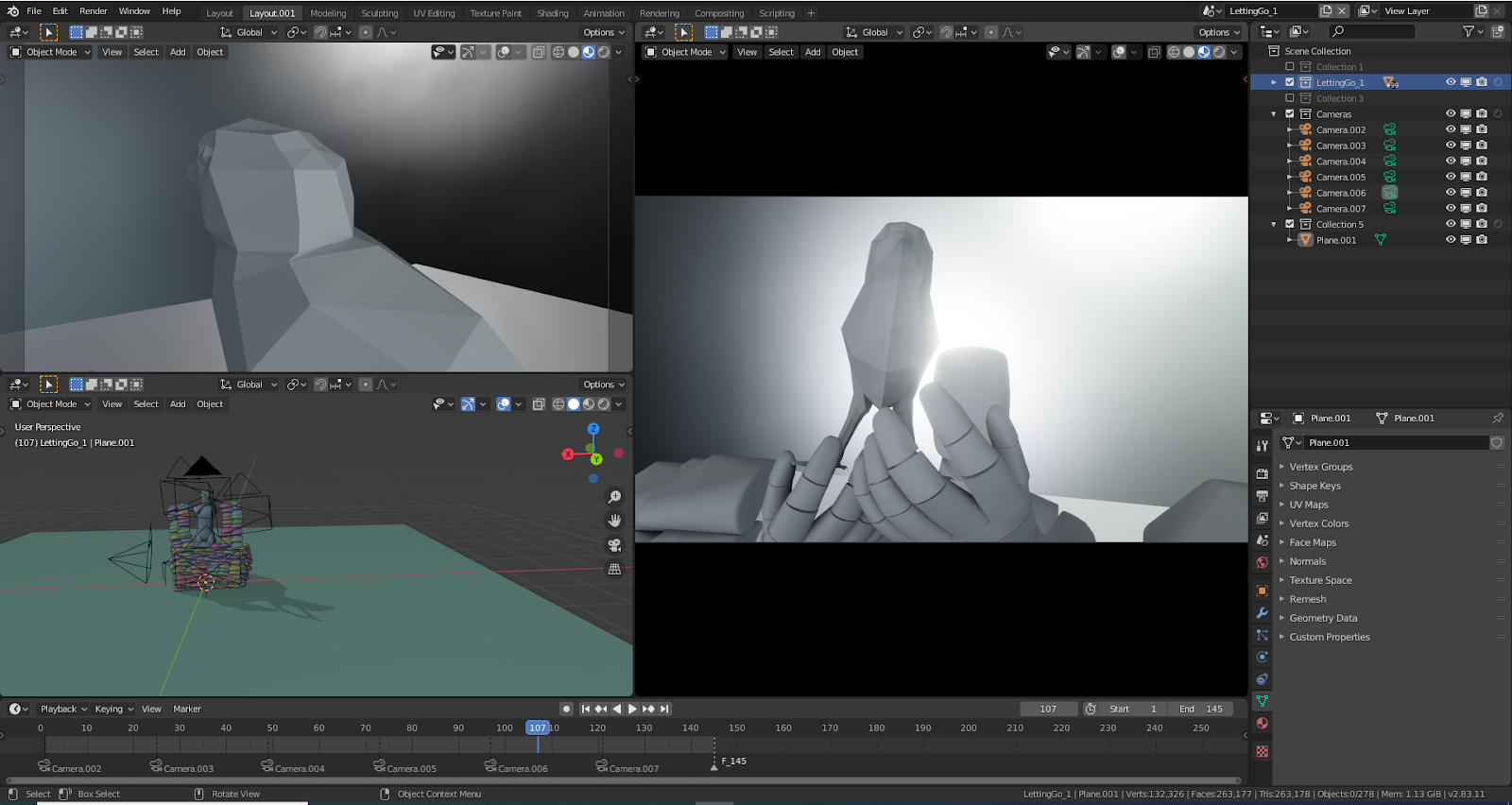
Task: Open Playback dropdown in timeline
Action: [x=63, y=709]
